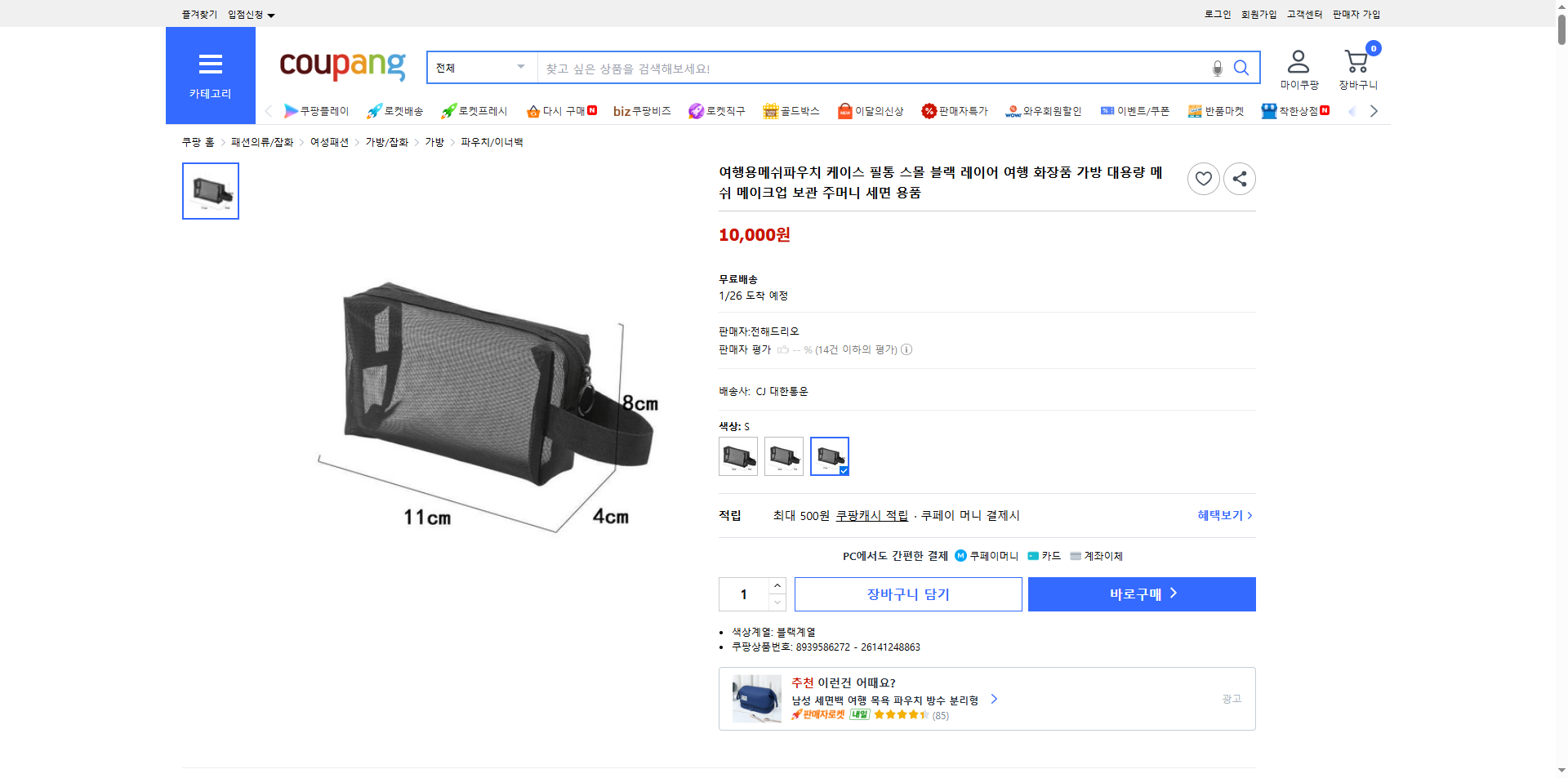Increase quantity with the up stepper arrow

[777, 585]
